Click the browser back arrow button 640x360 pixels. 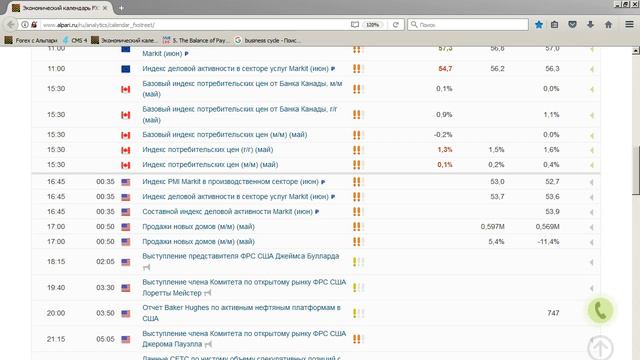(11, 24)
